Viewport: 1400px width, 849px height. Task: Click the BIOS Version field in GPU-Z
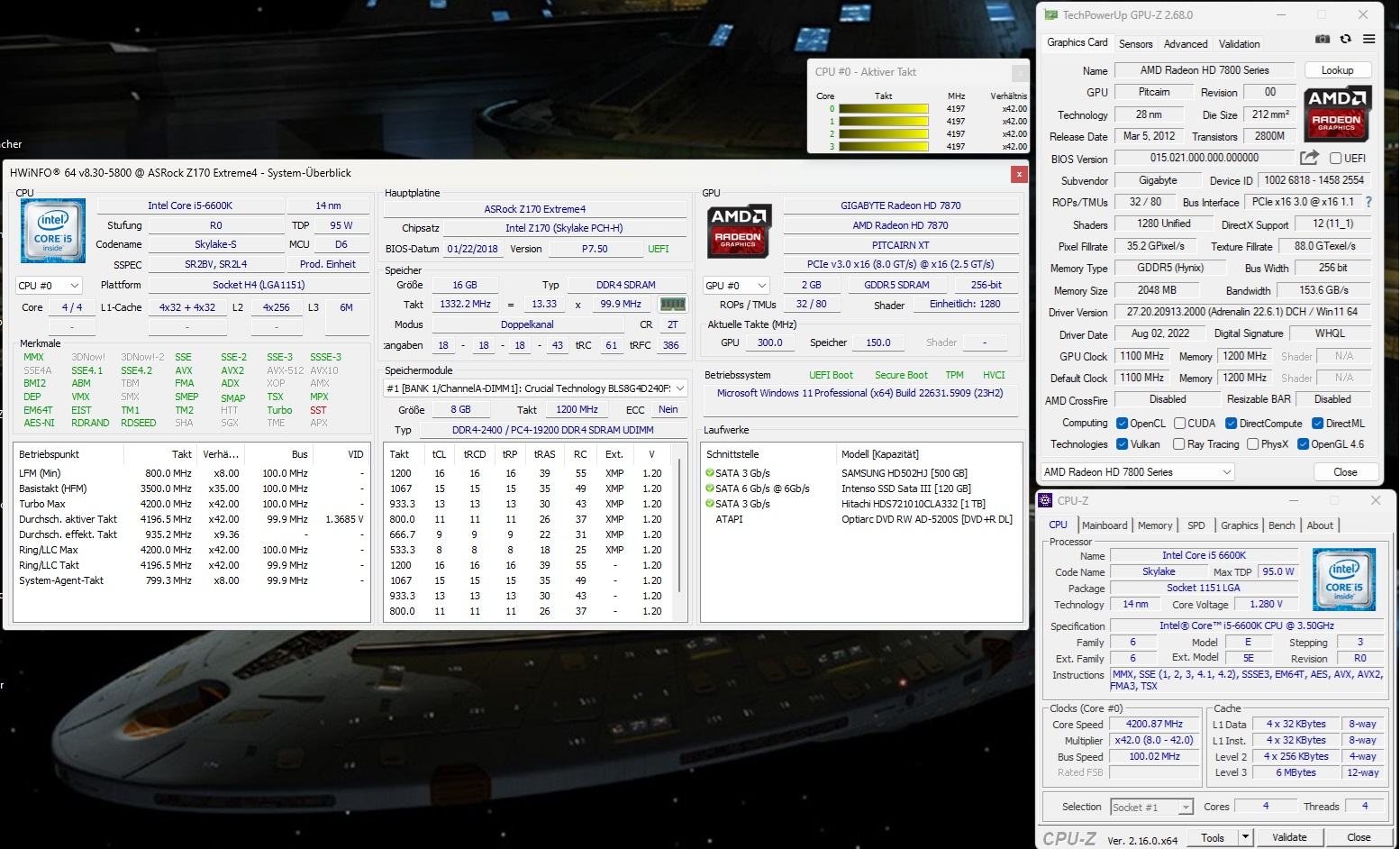point(1205,158)
